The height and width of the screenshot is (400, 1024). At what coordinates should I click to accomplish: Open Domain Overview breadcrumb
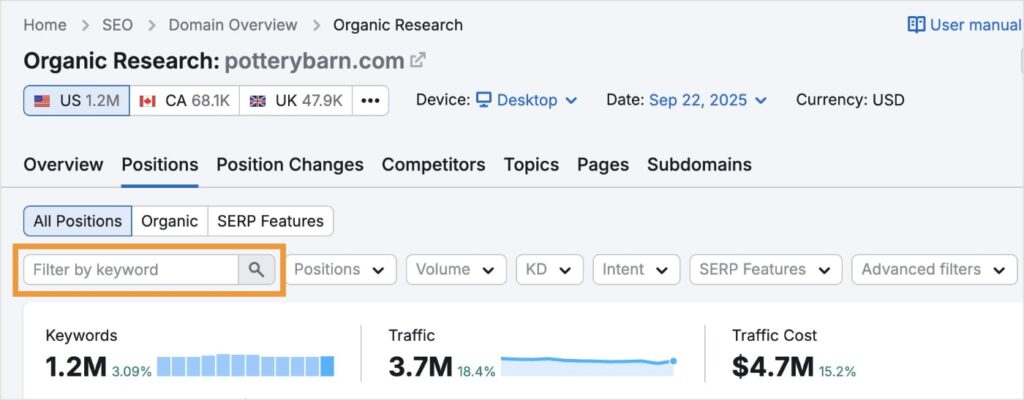tap(233, 25)
